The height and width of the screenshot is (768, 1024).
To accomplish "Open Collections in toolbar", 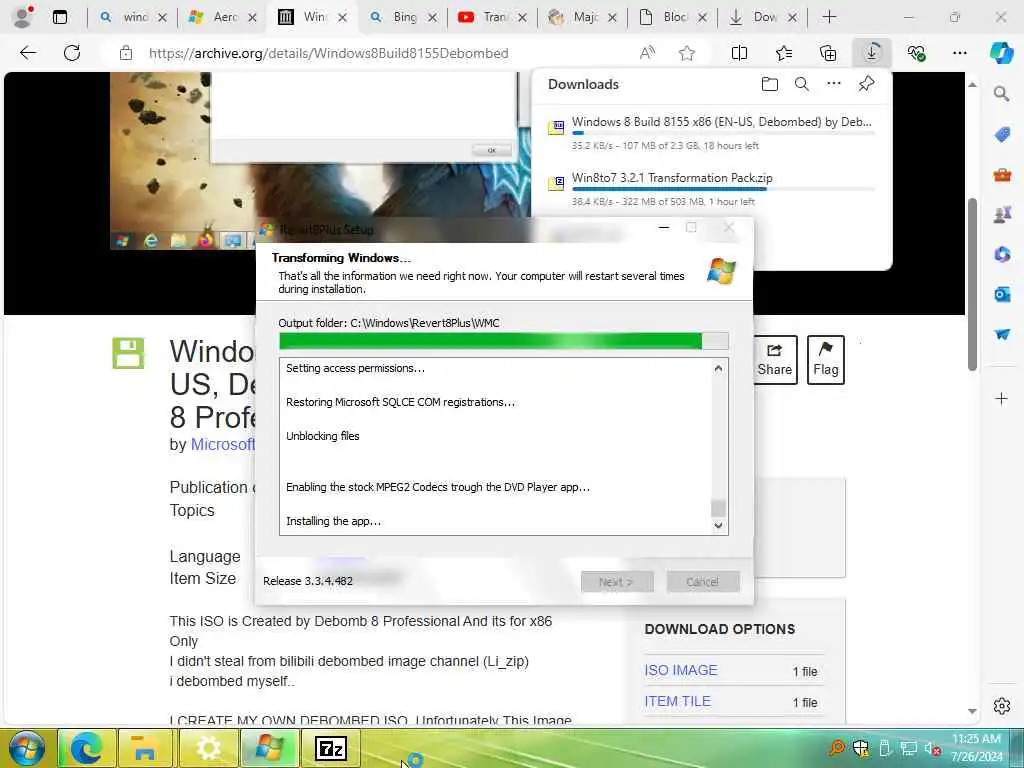I will point(827,53).
